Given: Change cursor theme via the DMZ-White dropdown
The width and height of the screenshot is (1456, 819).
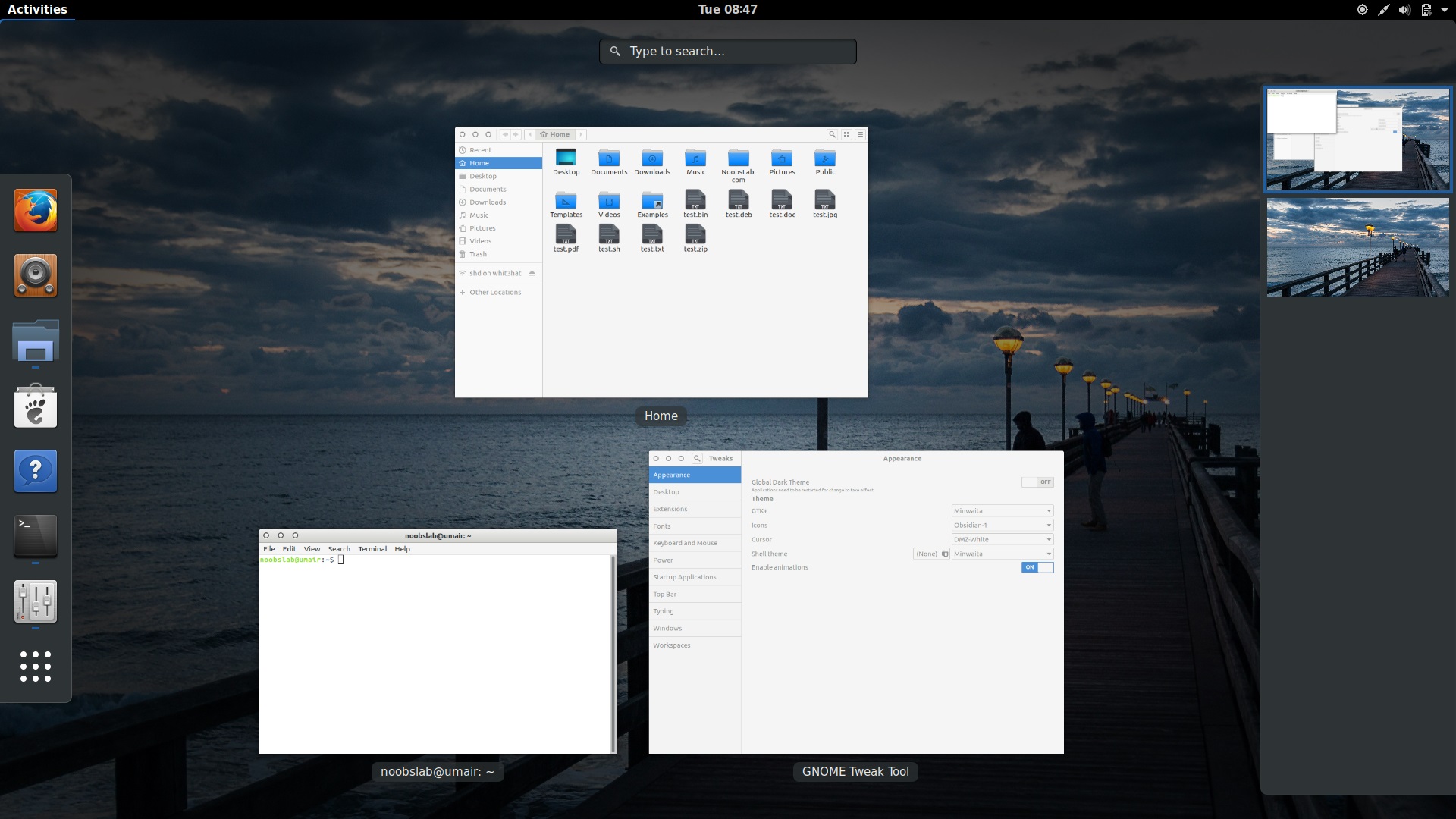Looking at the screenshot, I should 1002,539.
